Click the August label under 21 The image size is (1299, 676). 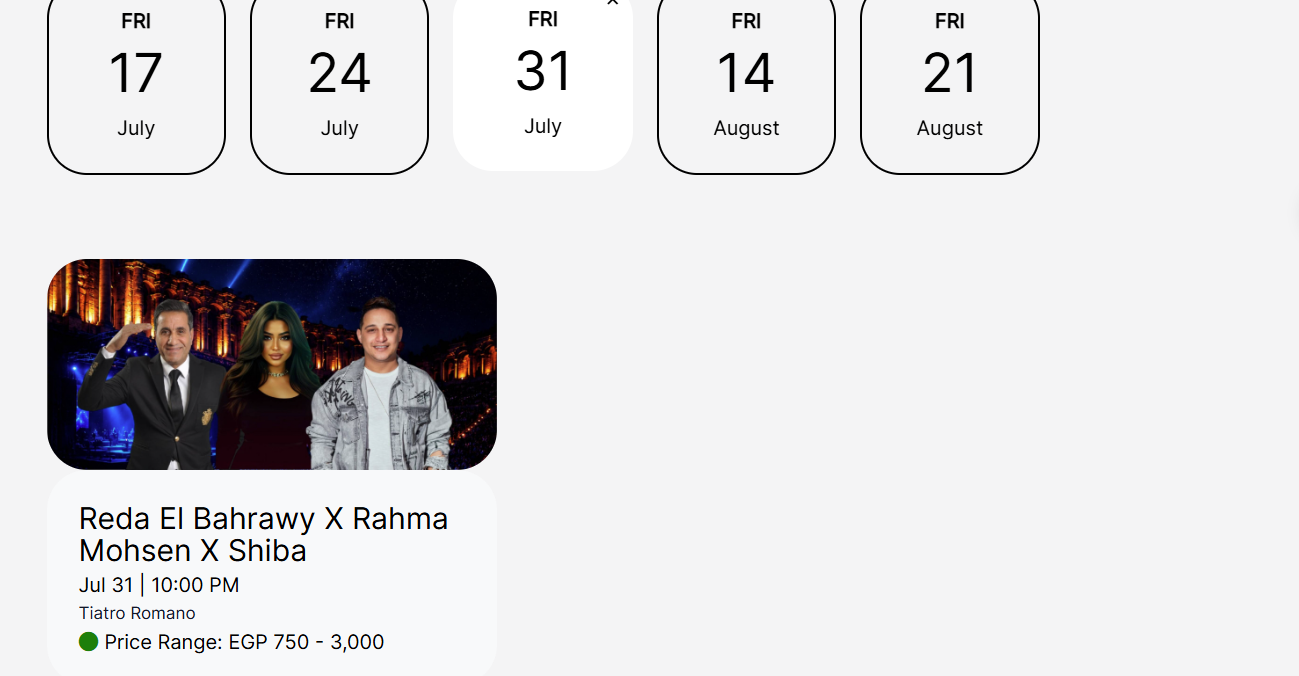pyautogui.click(x=950, y=128)
